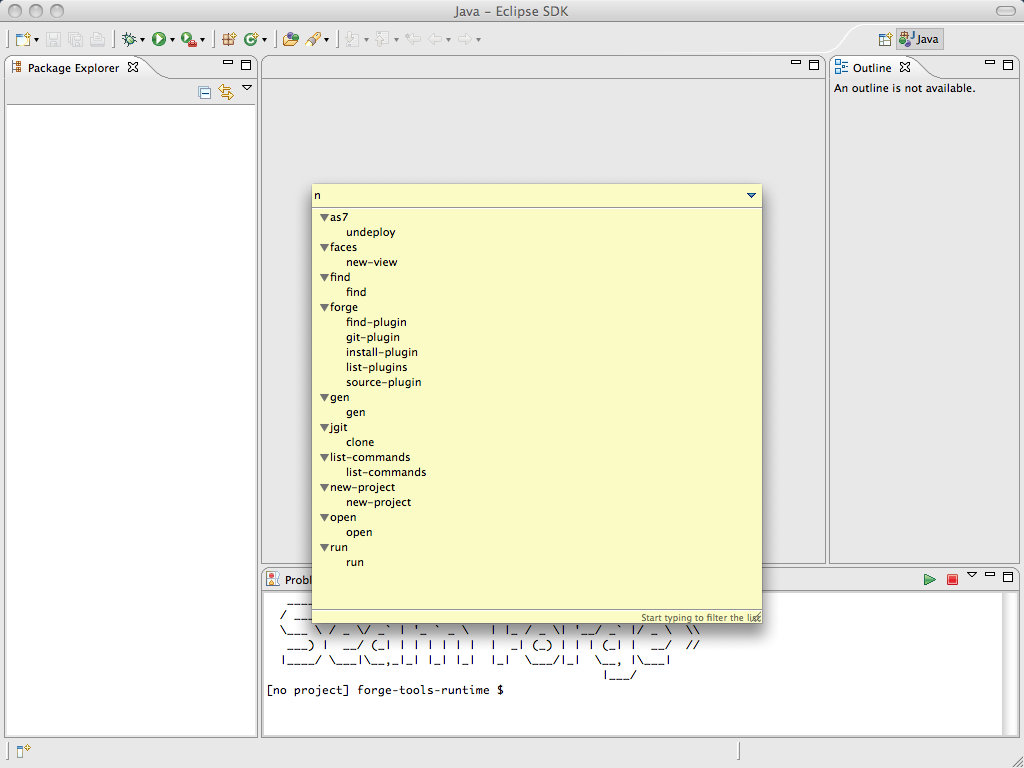
Task: Collapse the find tree node
Action: (x=324, y=278)
